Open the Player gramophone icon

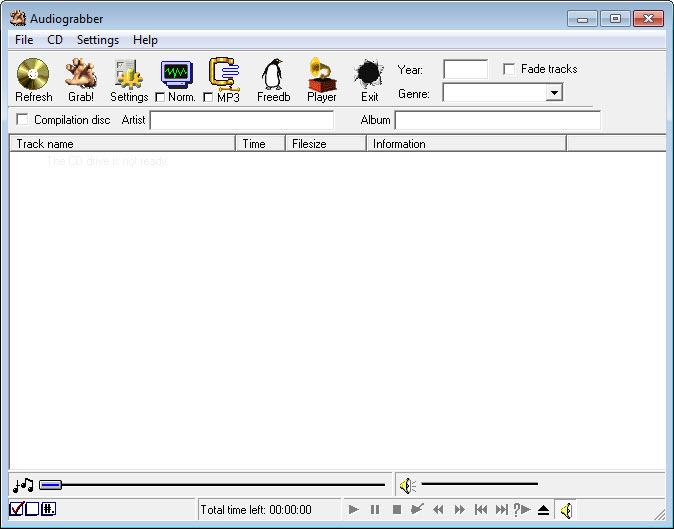[322, 74]
